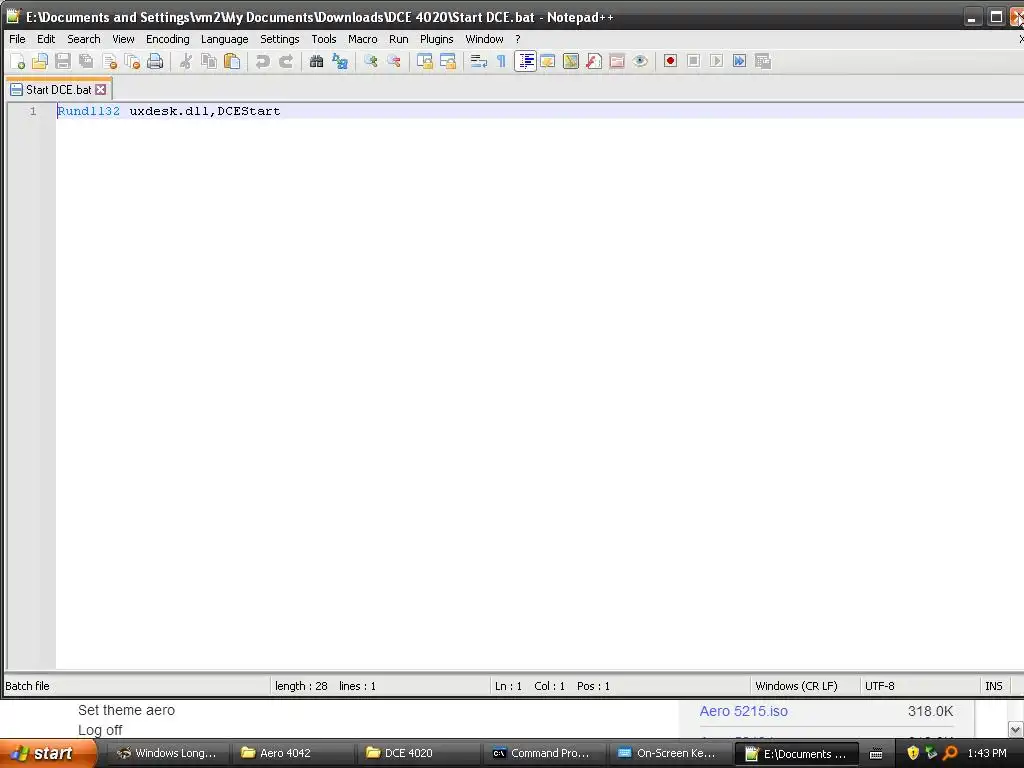Switch to DCE 4020 taskbar folder

click(x=418, y=753)
